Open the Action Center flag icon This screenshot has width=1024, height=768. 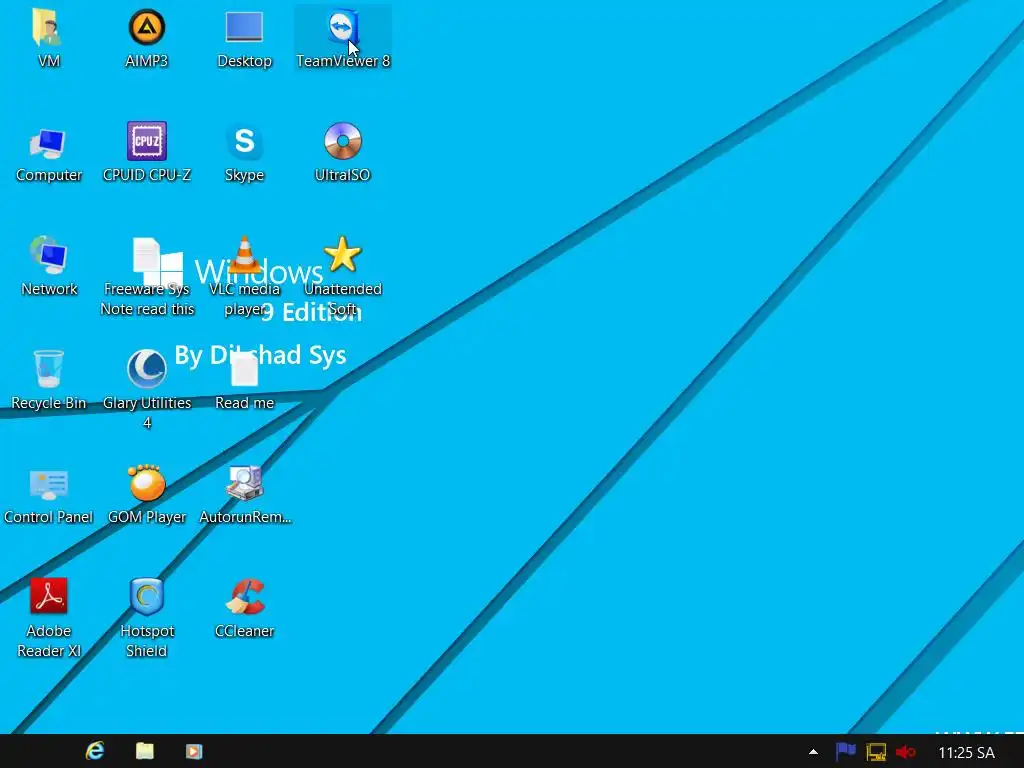pyautogui.click(x=846, y=752)
